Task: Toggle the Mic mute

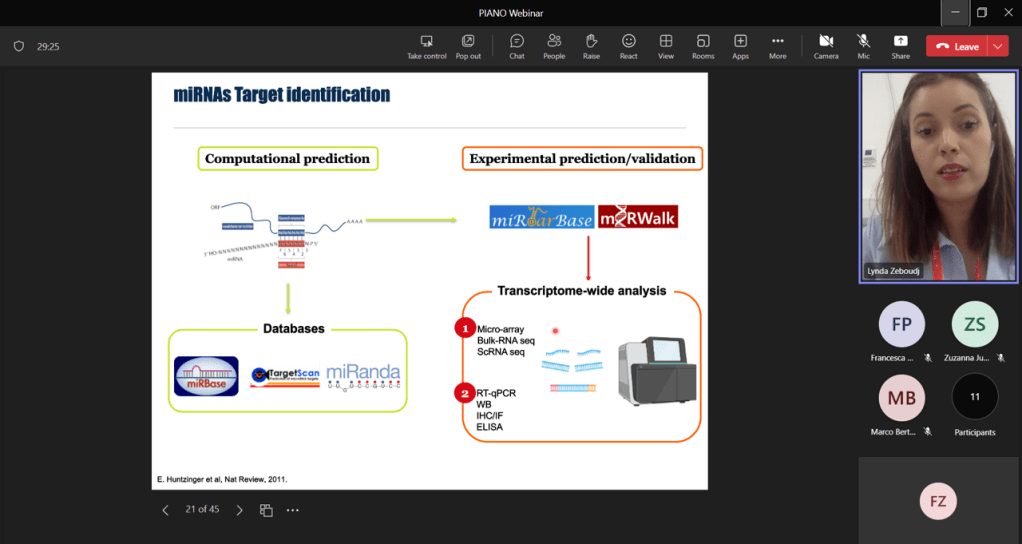Action: pyautogui.click(x=863, y=46)
